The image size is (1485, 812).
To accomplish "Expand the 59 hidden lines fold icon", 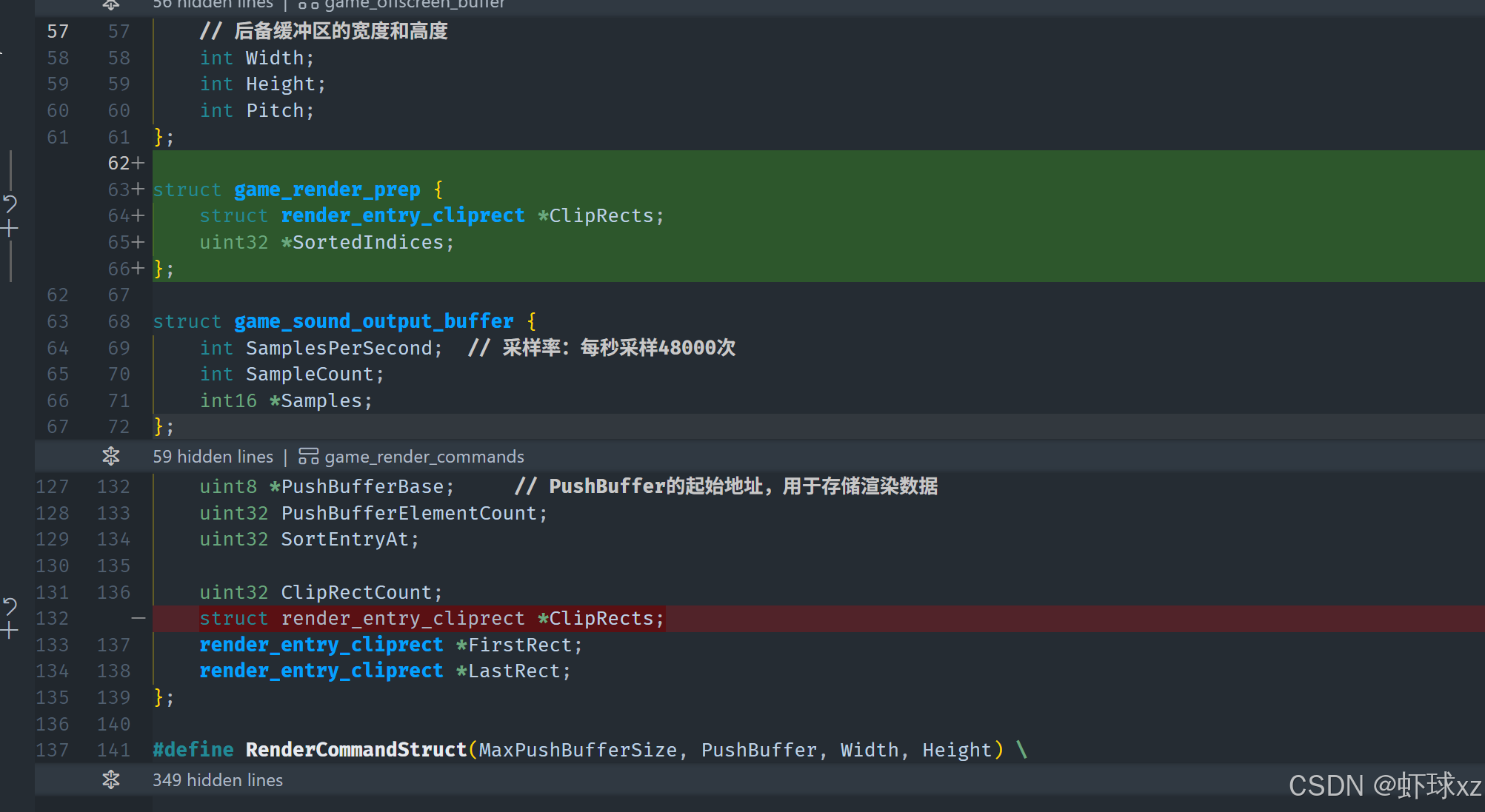I will pyautogui.click(x=111, y=457).
